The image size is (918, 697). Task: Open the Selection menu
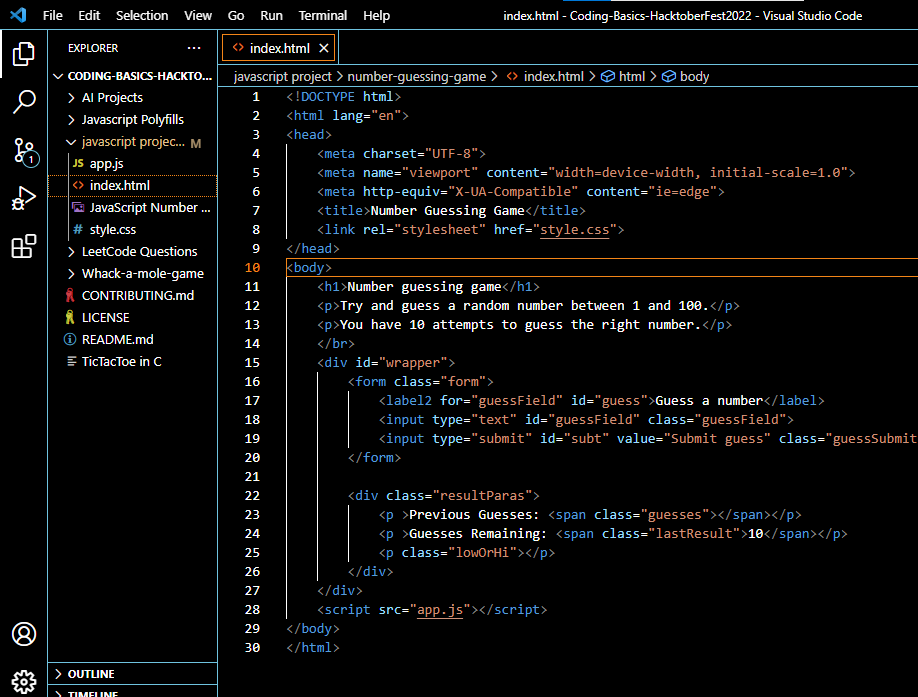(142, 16)
